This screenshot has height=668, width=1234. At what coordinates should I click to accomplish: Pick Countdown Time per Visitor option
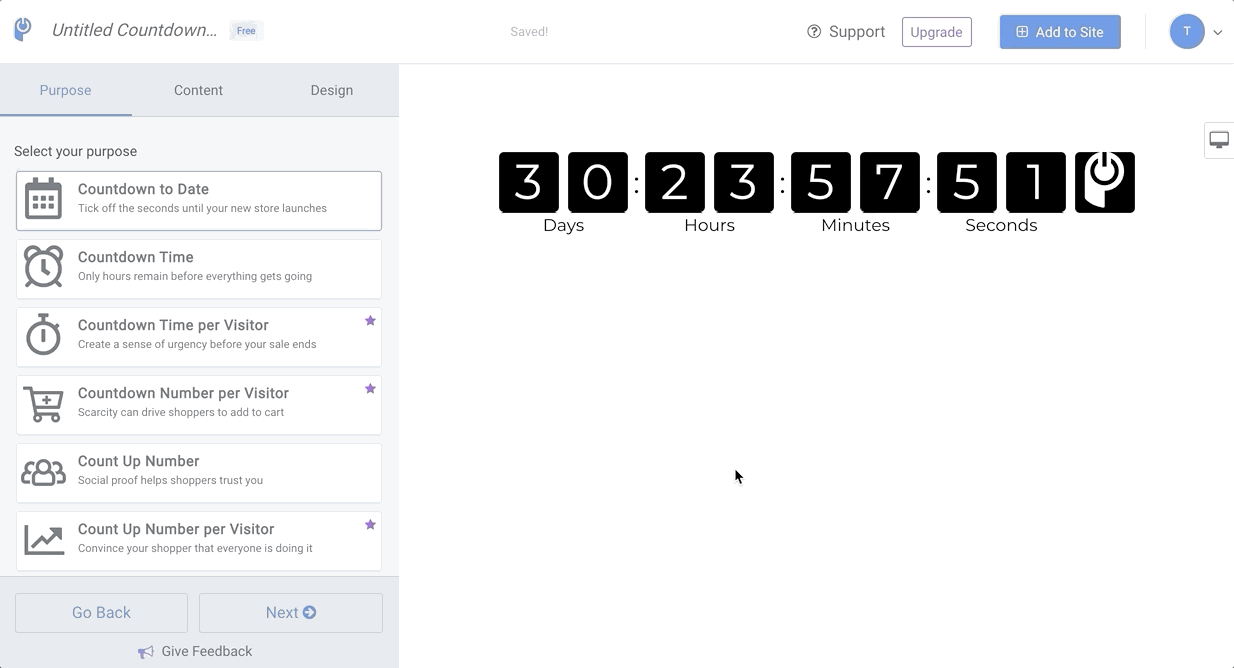[199, 336]
